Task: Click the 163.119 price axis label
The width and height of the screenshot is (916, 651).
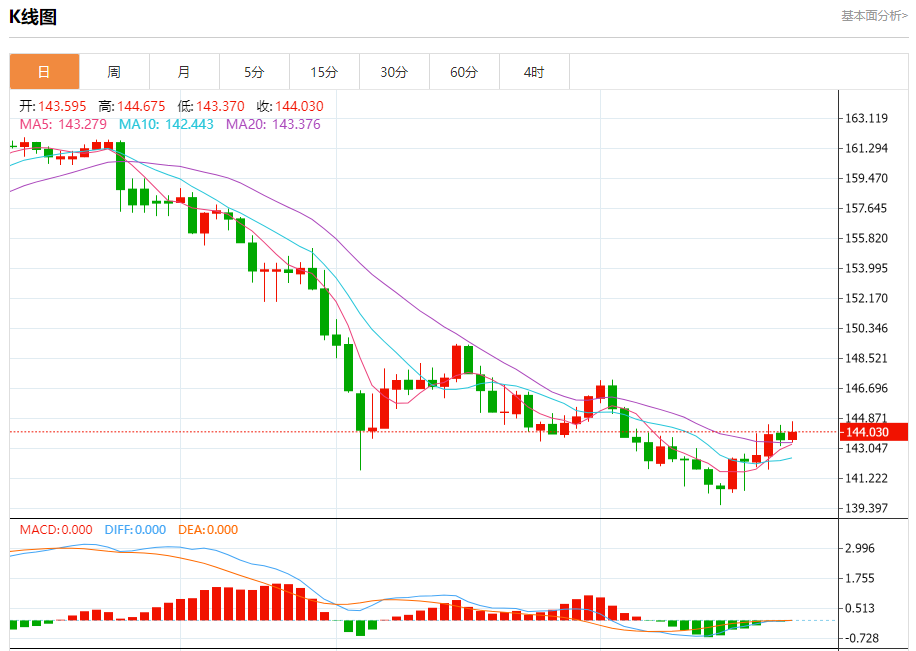Action: point(866,119)
